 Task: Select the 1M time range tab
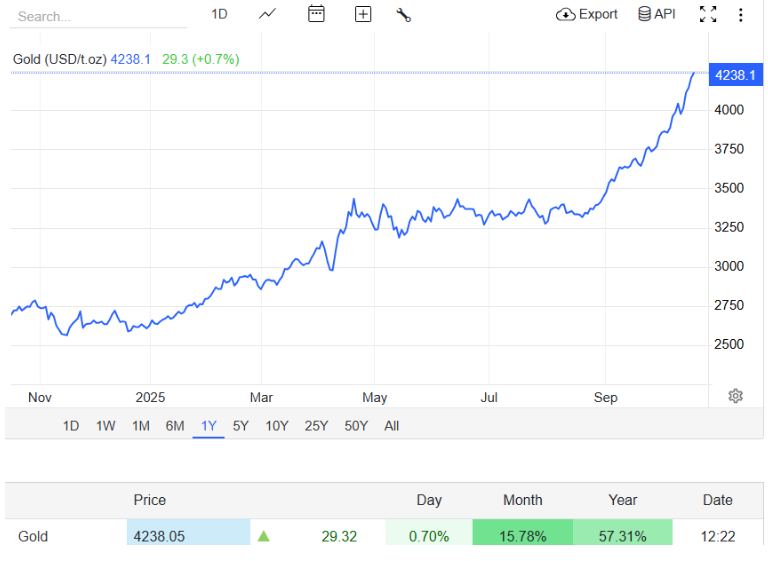[140, 426]
